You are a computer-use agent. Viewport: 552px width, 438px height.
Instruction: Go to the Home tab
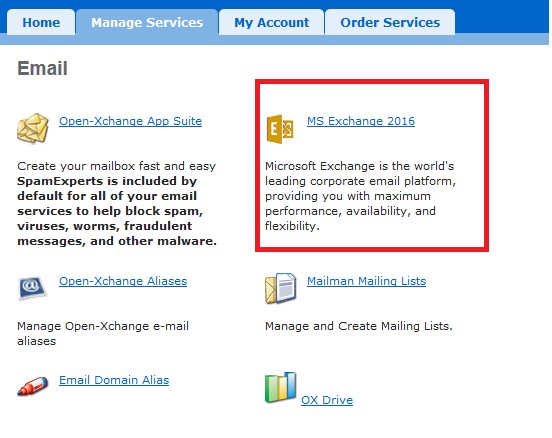coord(41,22)
